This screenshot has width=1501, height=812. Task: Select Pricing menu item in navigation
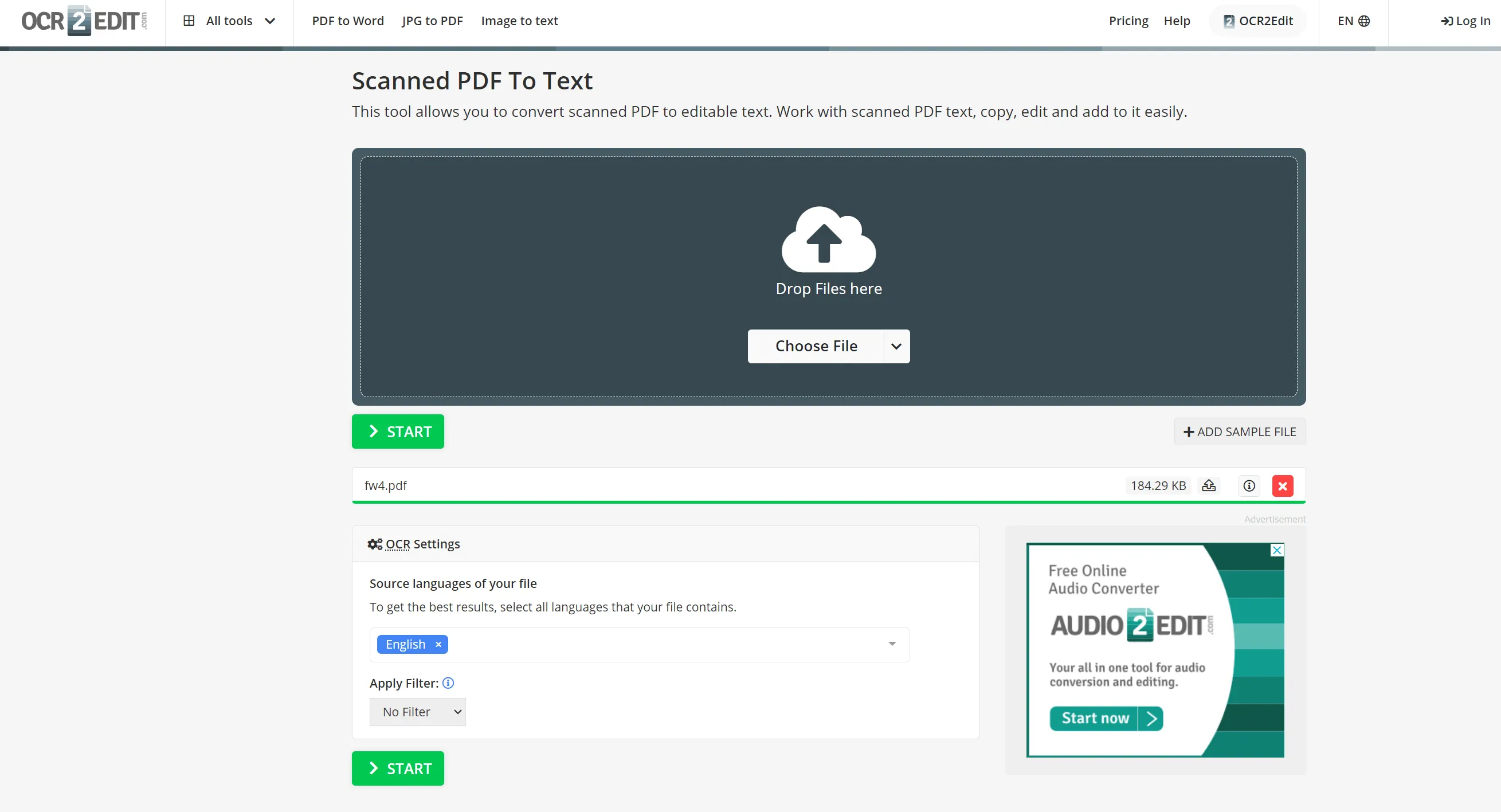point(1126,20)
